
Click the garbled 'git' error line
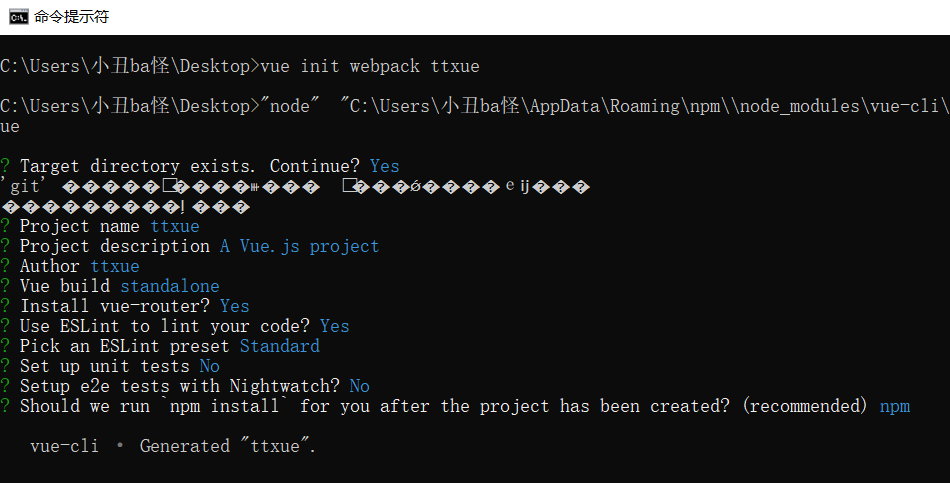[x=300, y=187]
